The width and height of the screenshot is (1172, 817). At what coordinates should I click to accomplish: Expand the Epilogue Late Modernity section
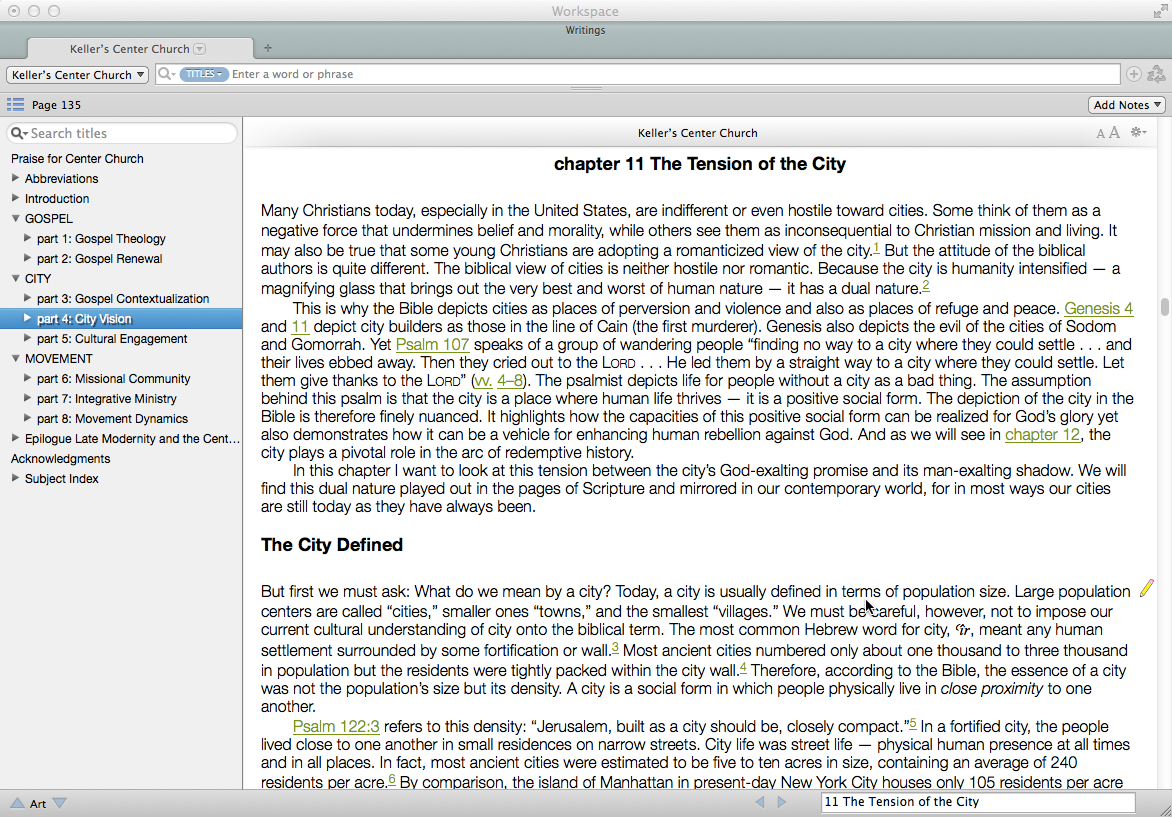tap(15, 438)
